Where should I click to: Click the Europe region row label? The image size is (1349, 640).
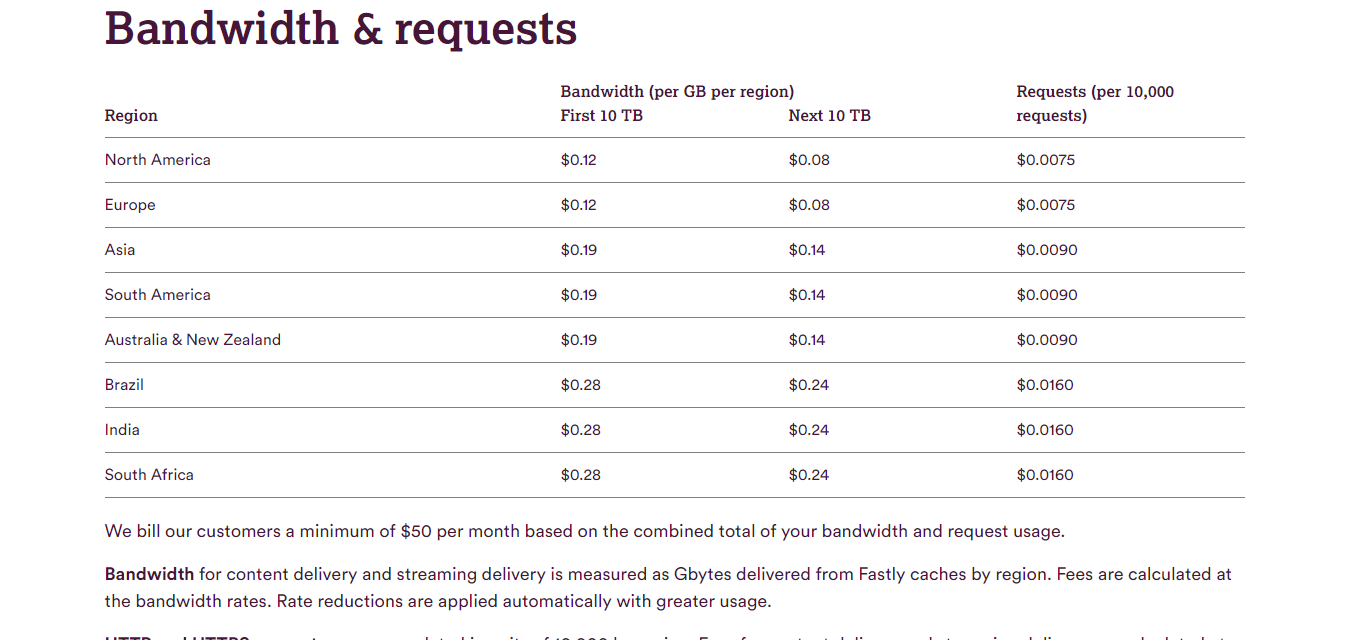[130, 205]
